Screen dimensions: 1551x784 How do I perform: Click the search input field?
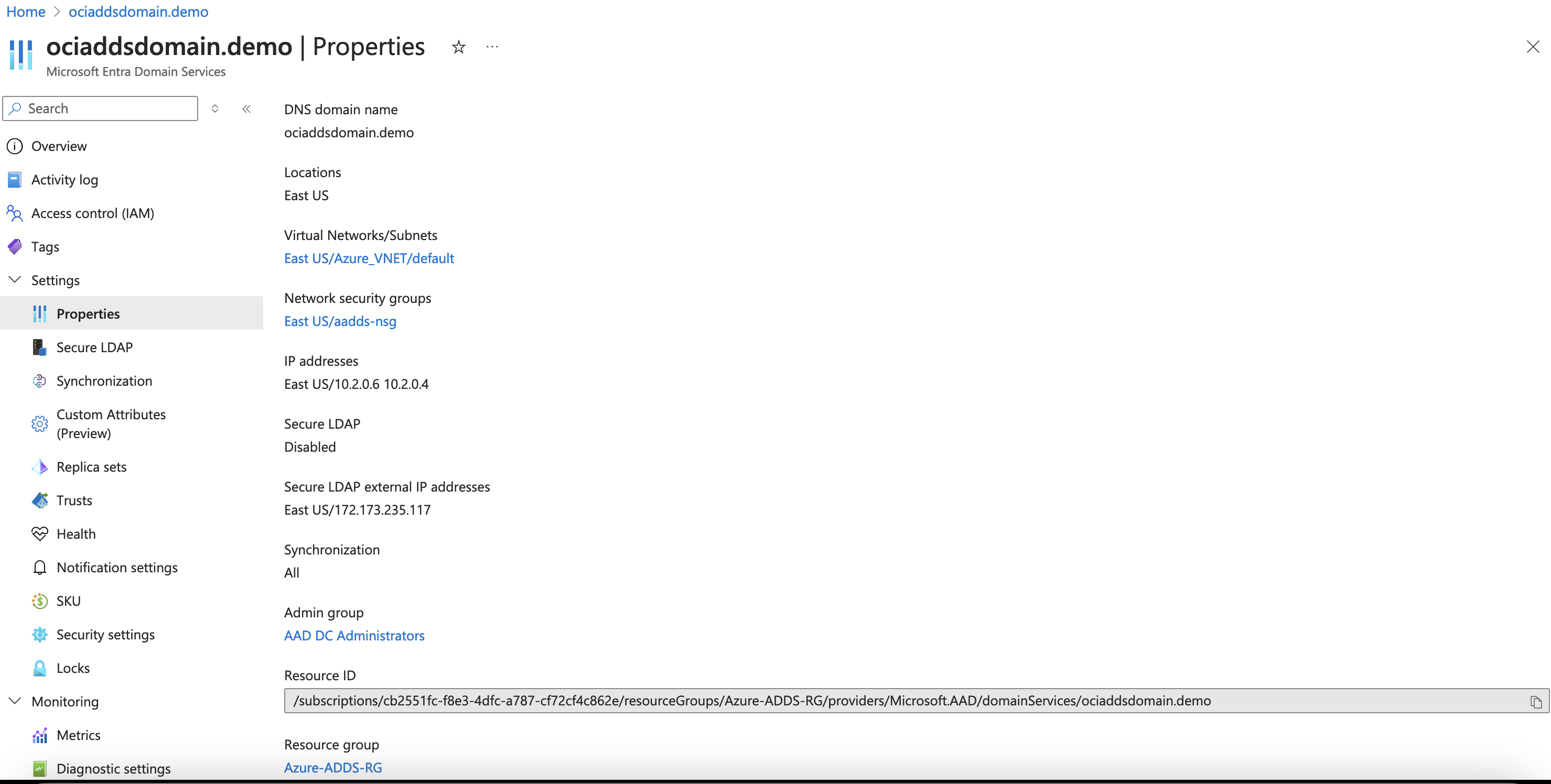[x=100, y=108]
